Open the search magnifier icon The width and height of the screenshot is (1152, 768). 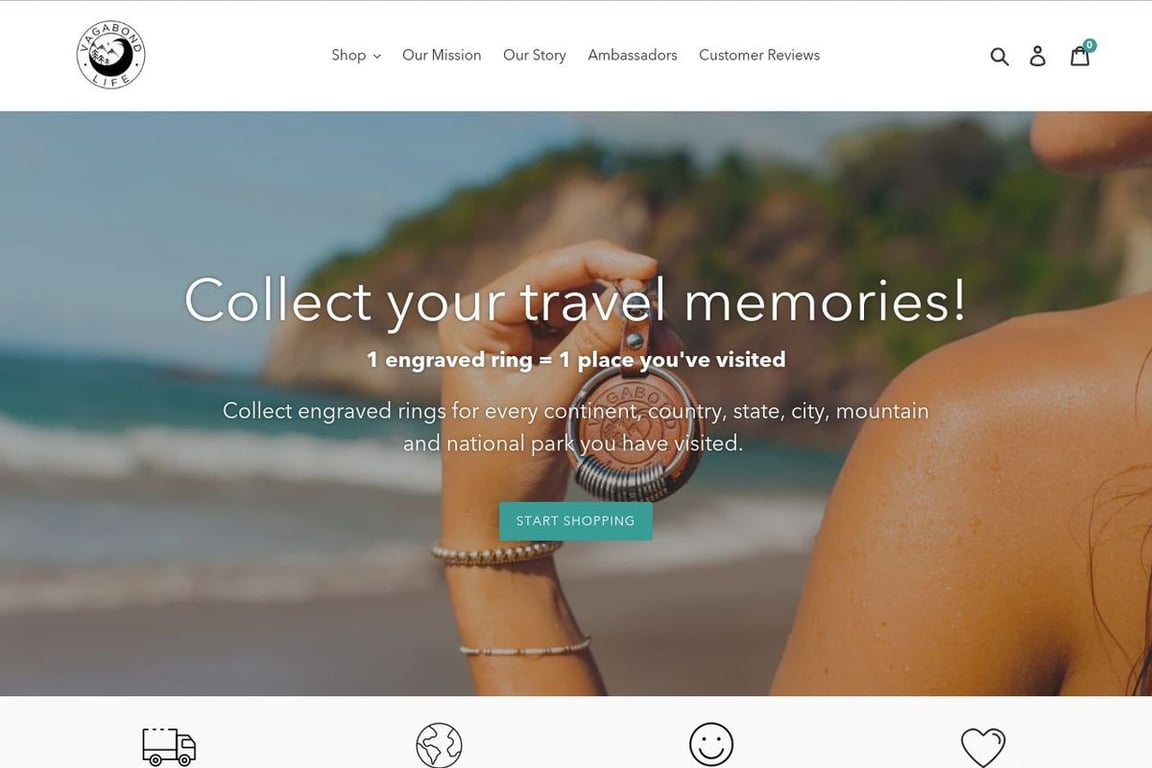click(x=999, y=56)
